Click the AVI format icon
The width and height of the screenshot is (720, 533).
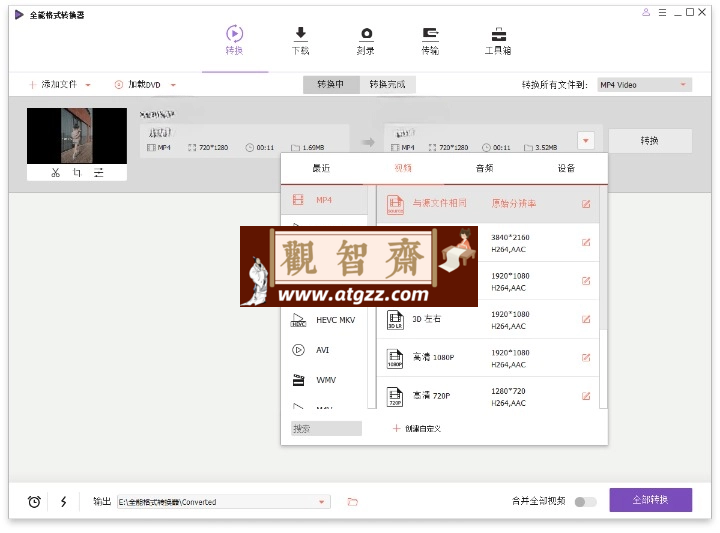tap(298, 350)
